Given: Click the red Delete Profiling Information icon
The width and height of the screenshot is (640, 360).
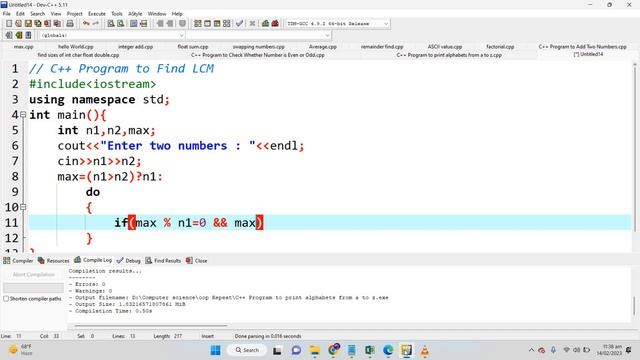Looking at the screenshot, I should click(275, 24).
